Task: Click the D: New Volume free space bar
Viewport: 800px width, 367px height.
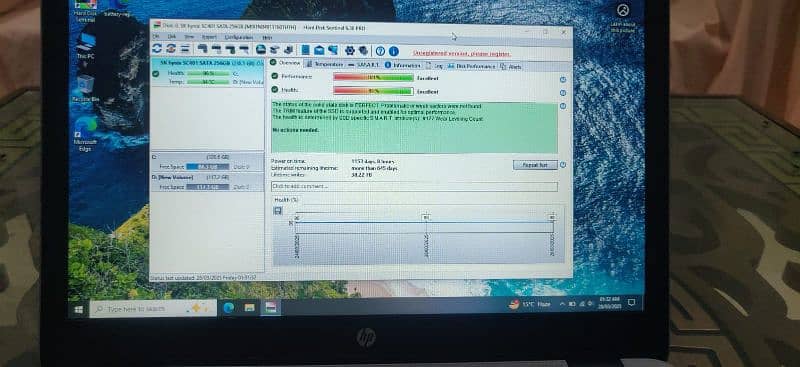Action: coord(208,187)
